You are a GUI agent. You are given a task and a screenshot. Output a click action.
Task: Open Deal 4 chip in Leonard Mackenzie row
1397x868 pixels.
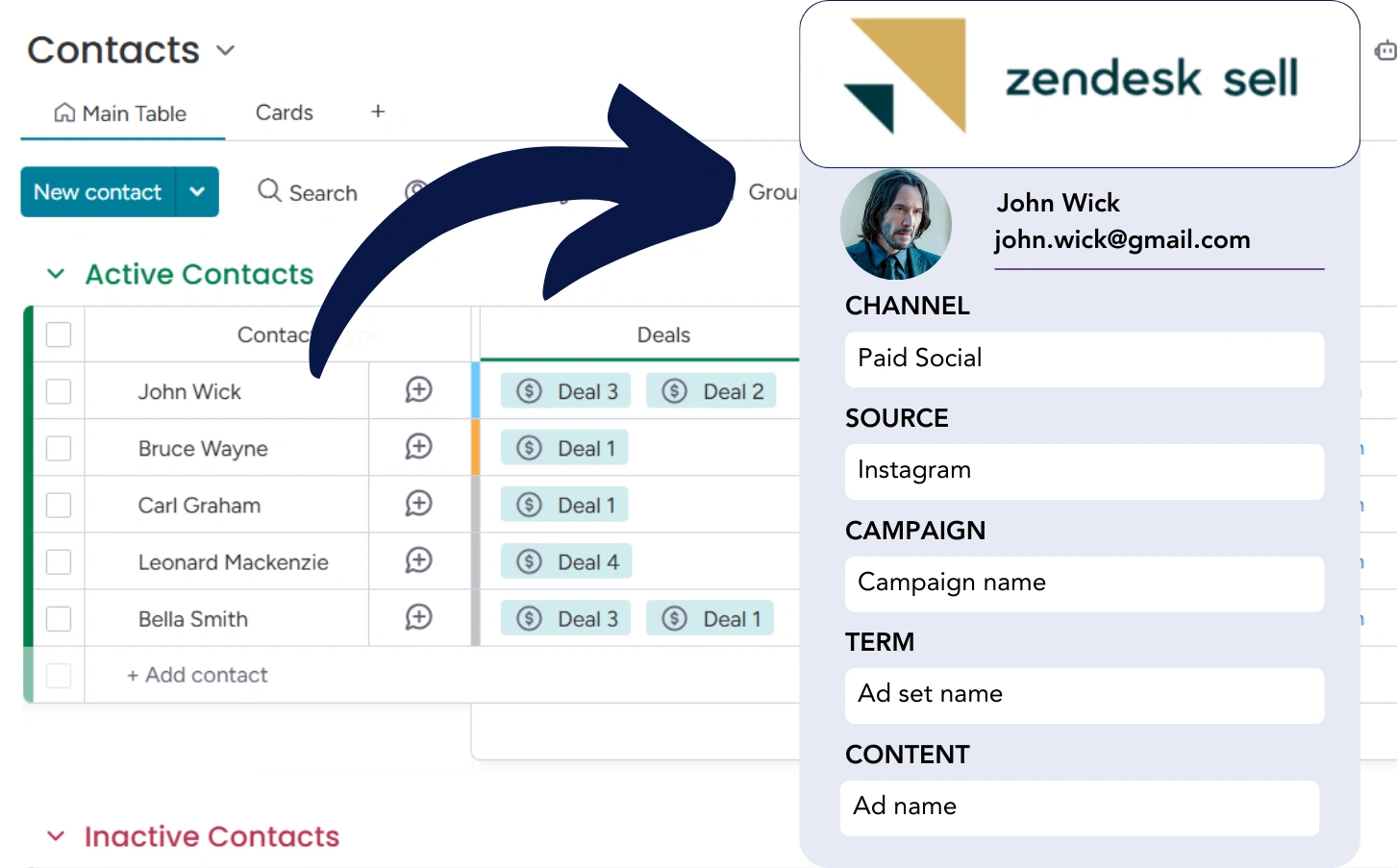[x=566, y=561]
